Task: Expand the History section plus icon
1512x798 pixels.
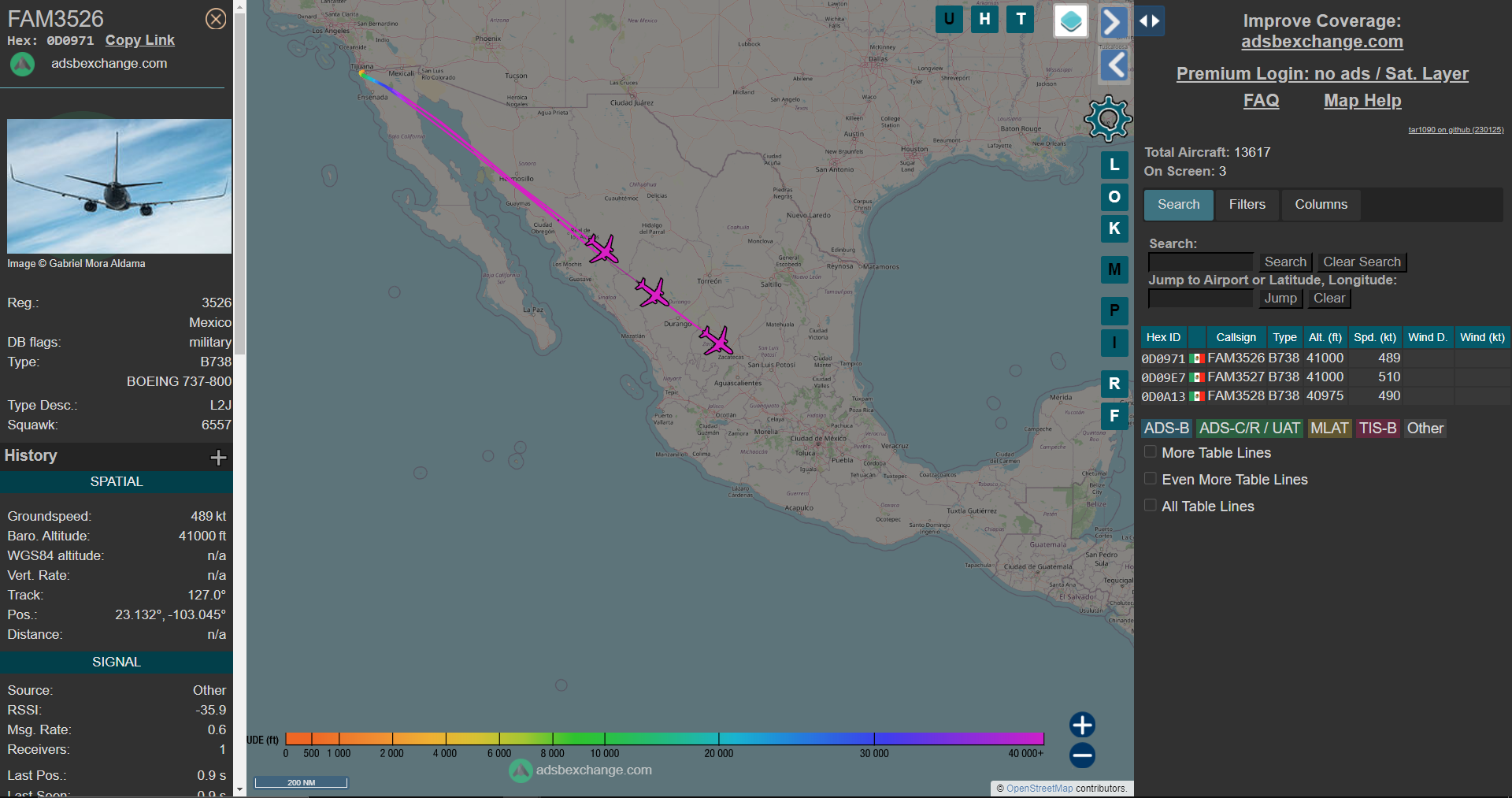Action: [x=219, y=457]
